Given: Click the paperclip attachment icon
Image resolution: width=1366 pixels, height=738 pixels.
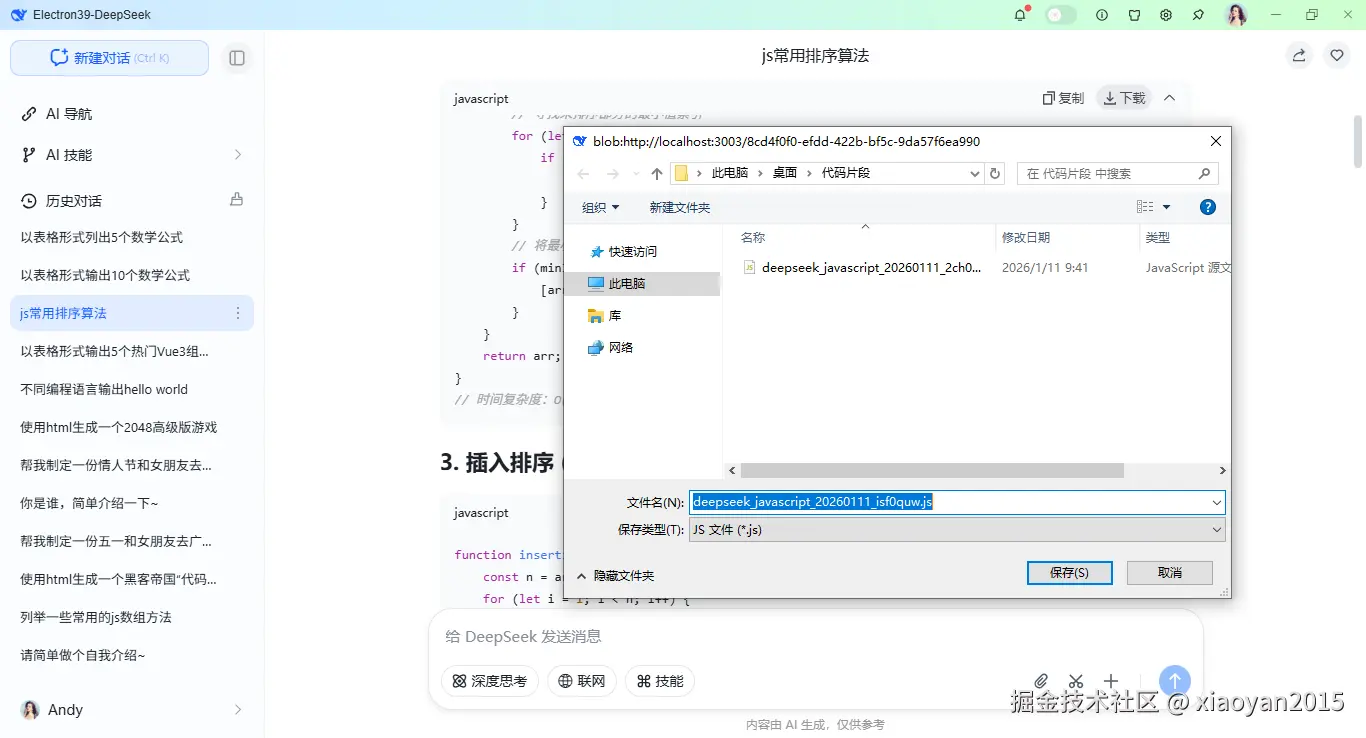Looking at the screenshot, I should pyautogui.click(x=1040, y=680).
